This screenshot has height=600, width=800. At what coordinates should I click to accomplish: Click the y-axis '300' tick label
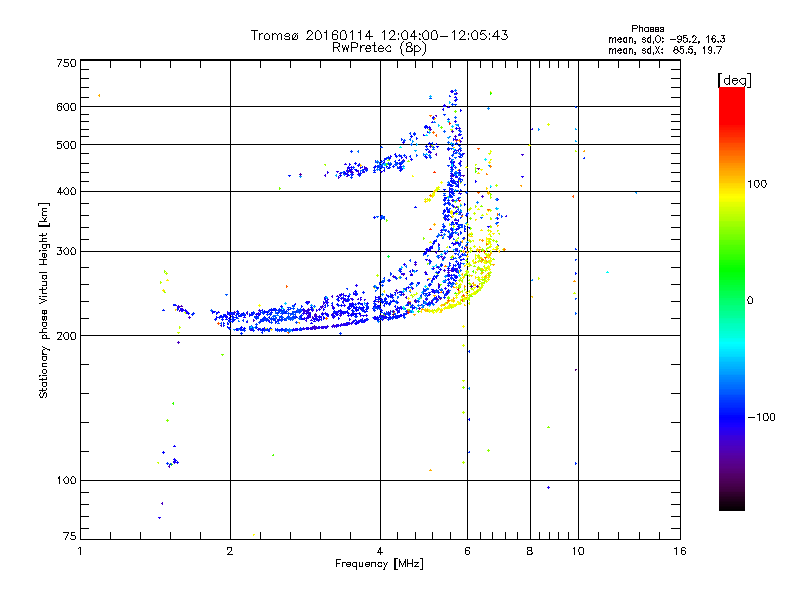[66, 251]
